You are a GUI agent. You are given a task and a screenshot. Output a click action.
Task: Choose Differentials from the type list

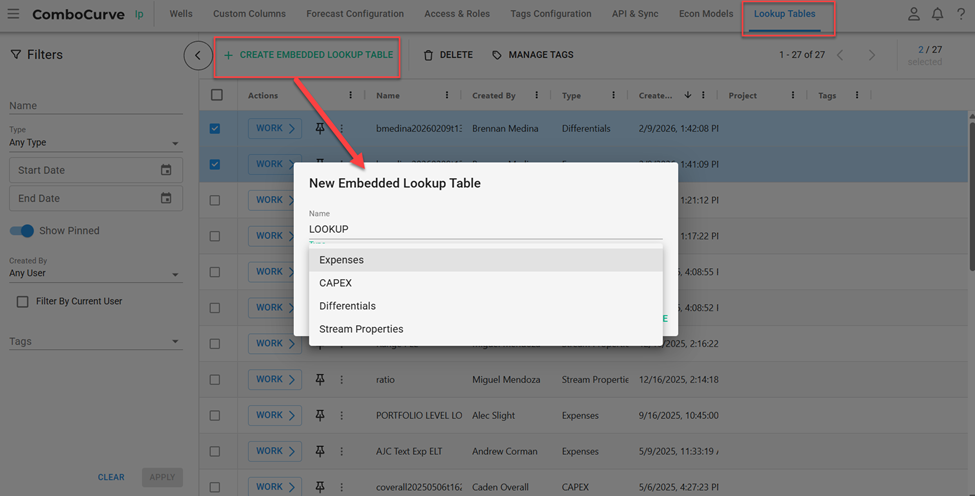point(348,306)
